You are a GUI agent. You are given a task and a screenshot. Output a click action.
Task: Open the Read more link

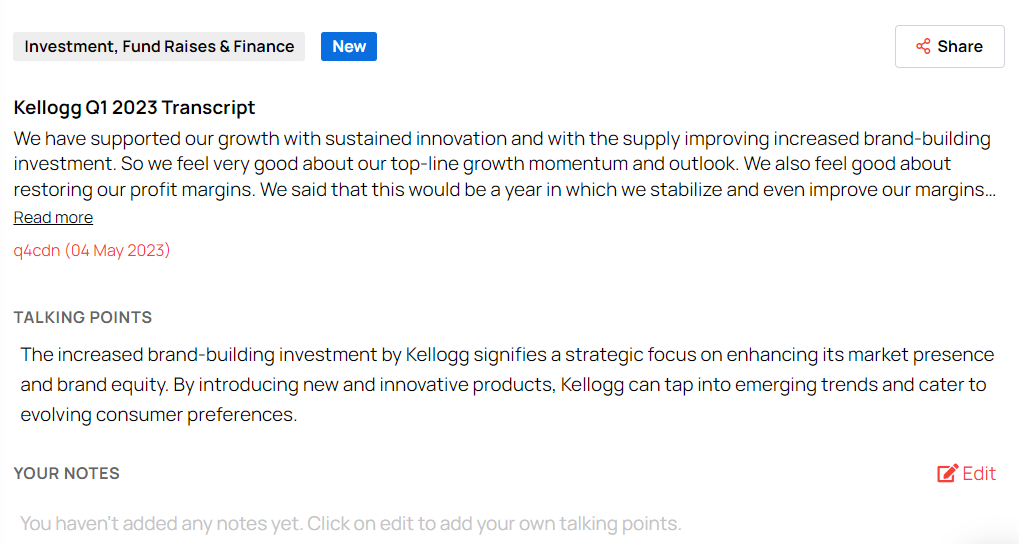(53, 217)
